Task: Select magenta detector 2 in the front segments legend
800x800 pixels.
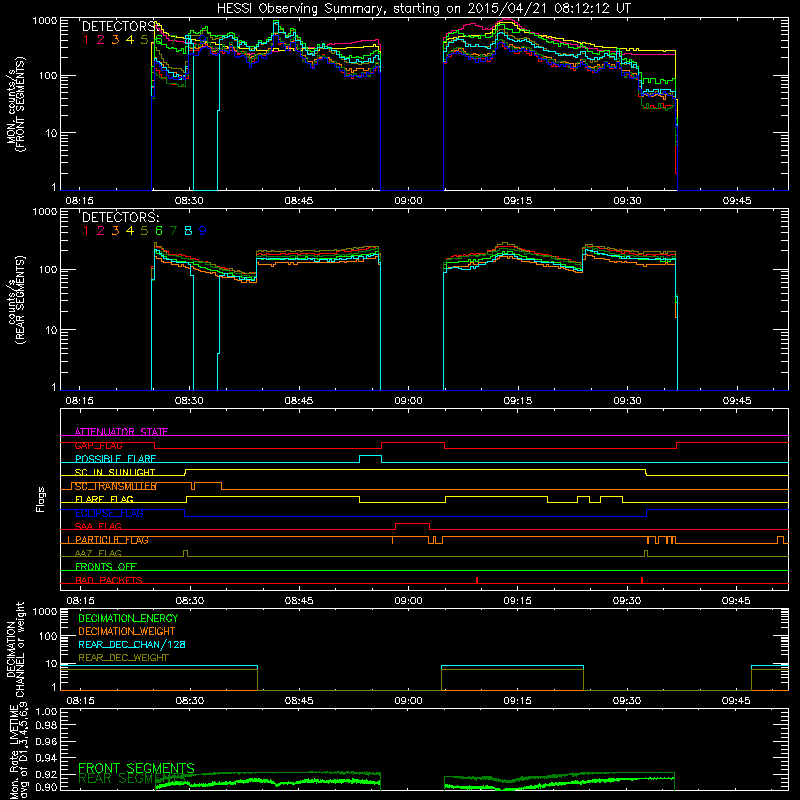Action: [x=101, y=40]
